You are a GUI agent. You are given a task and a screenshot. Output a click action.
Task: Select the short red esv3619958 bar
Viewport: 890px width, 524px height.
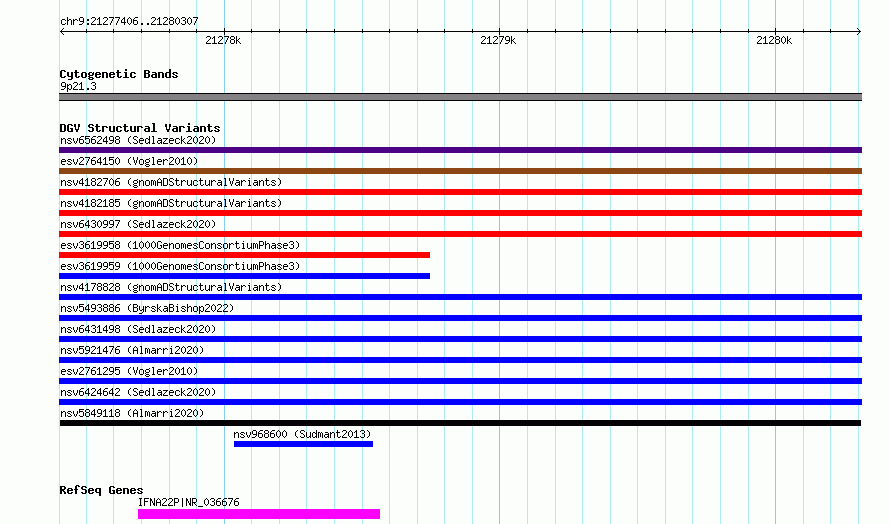(245, 255)
